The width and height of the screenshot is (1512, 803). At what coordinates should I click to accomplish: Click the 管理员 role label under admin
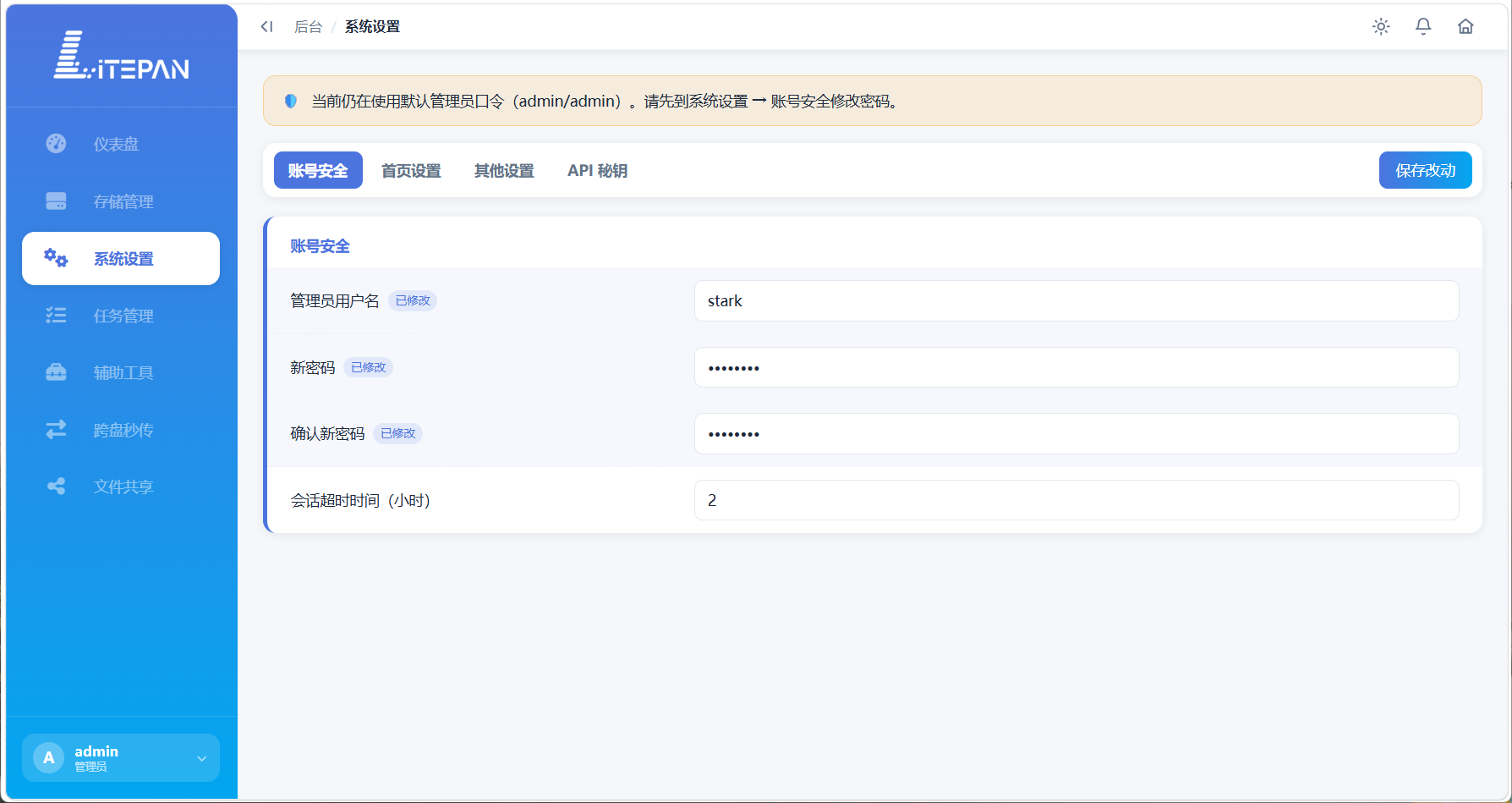point(90,767)
